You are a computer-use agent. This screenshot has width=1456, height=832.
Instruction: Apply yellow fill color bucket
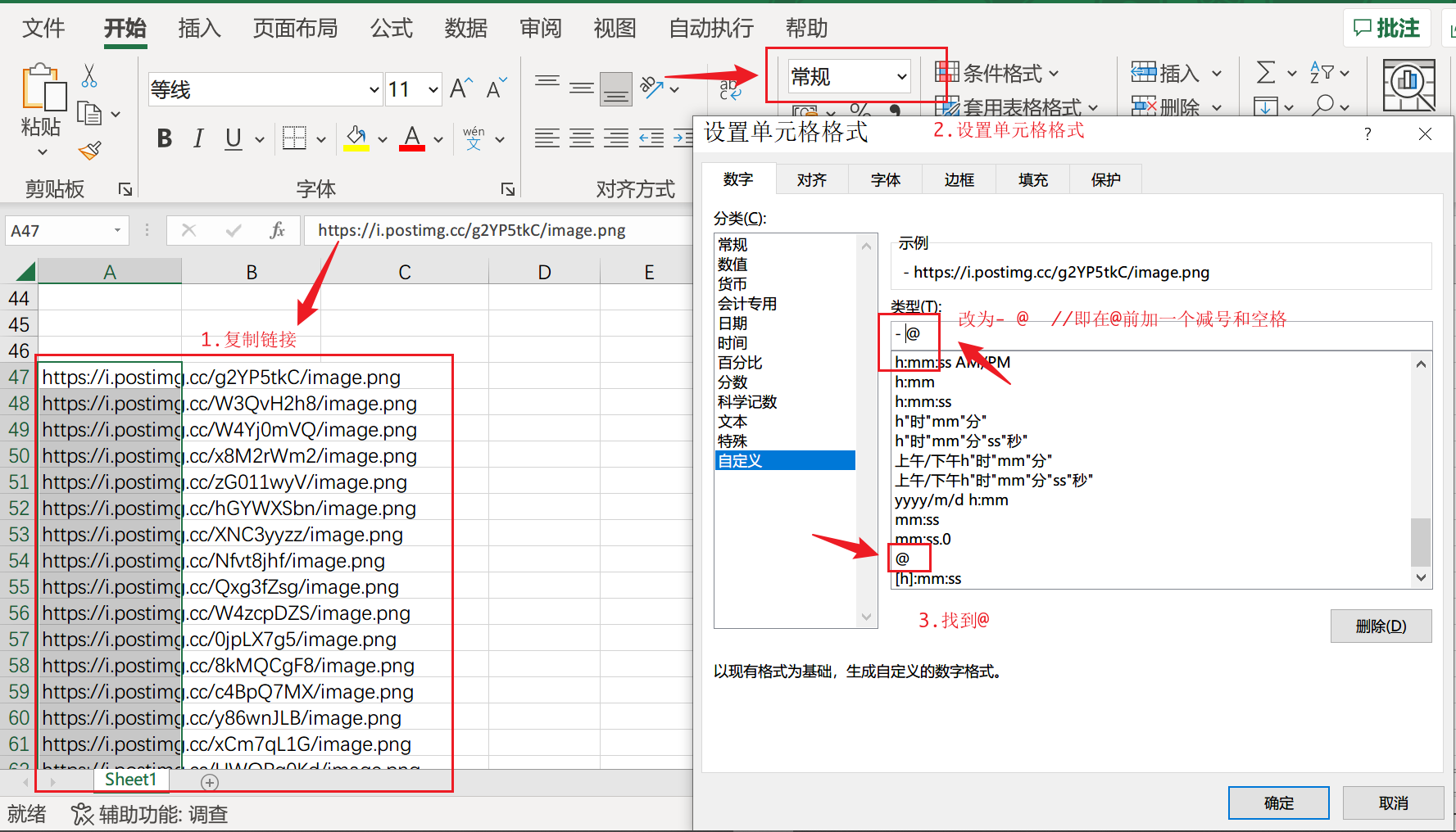click(356, 138)
